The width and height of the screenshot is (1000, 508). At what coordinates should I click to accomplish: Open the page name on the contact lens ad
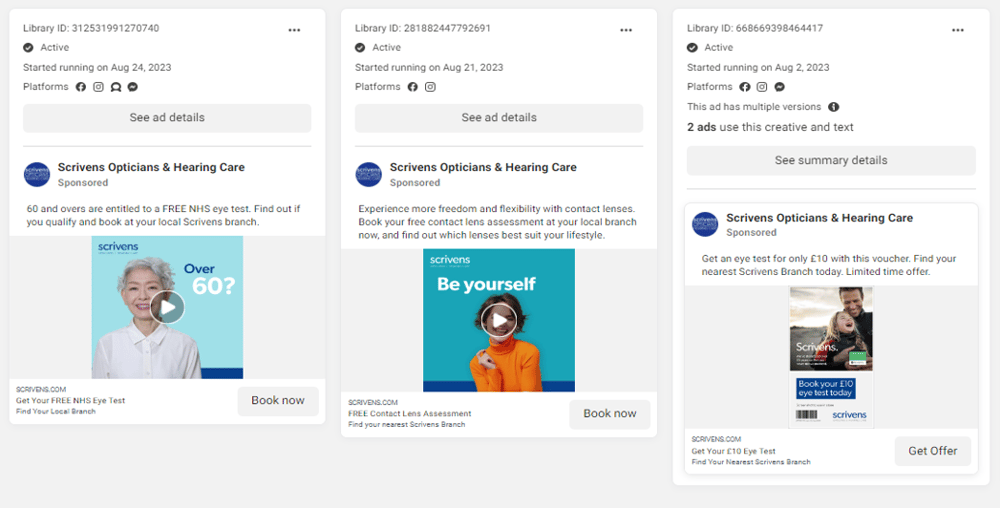click(x=483, y=168)
